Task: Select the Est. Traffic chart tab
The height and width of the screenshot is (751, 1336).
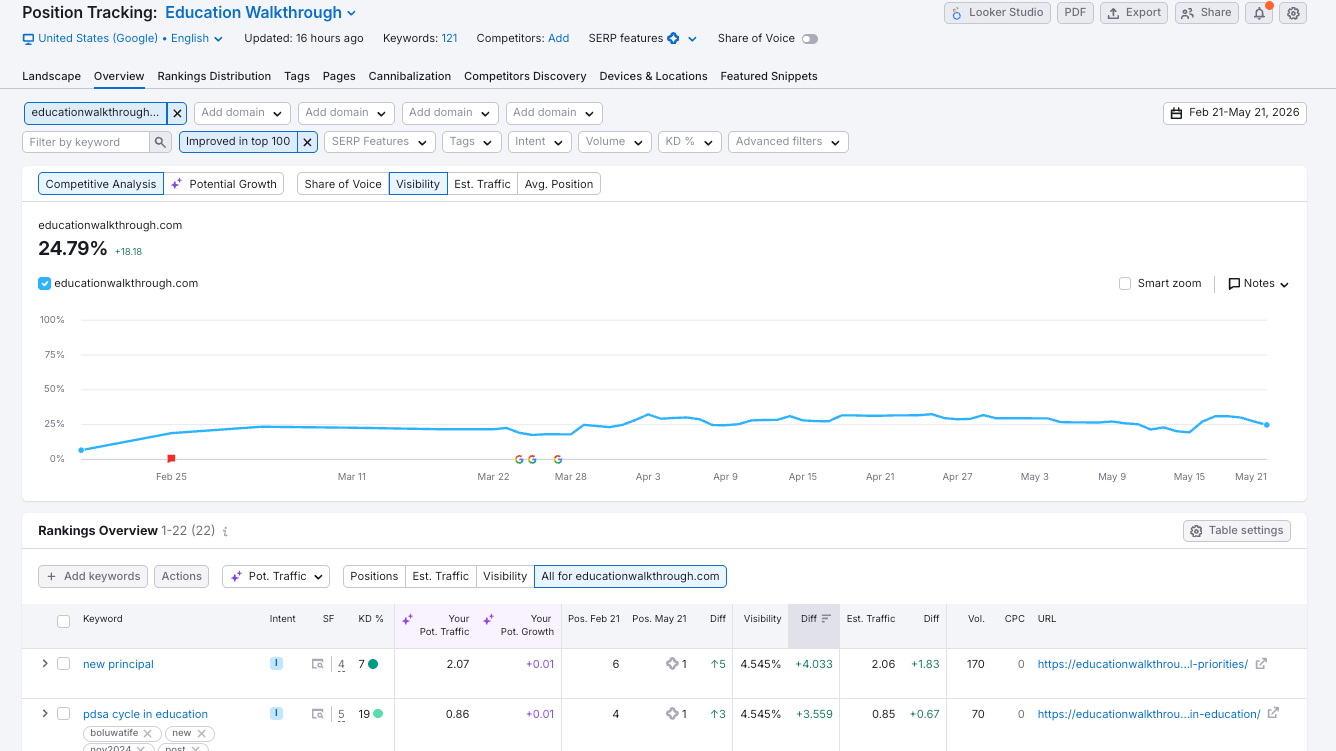Action: (x=482, y=184)
